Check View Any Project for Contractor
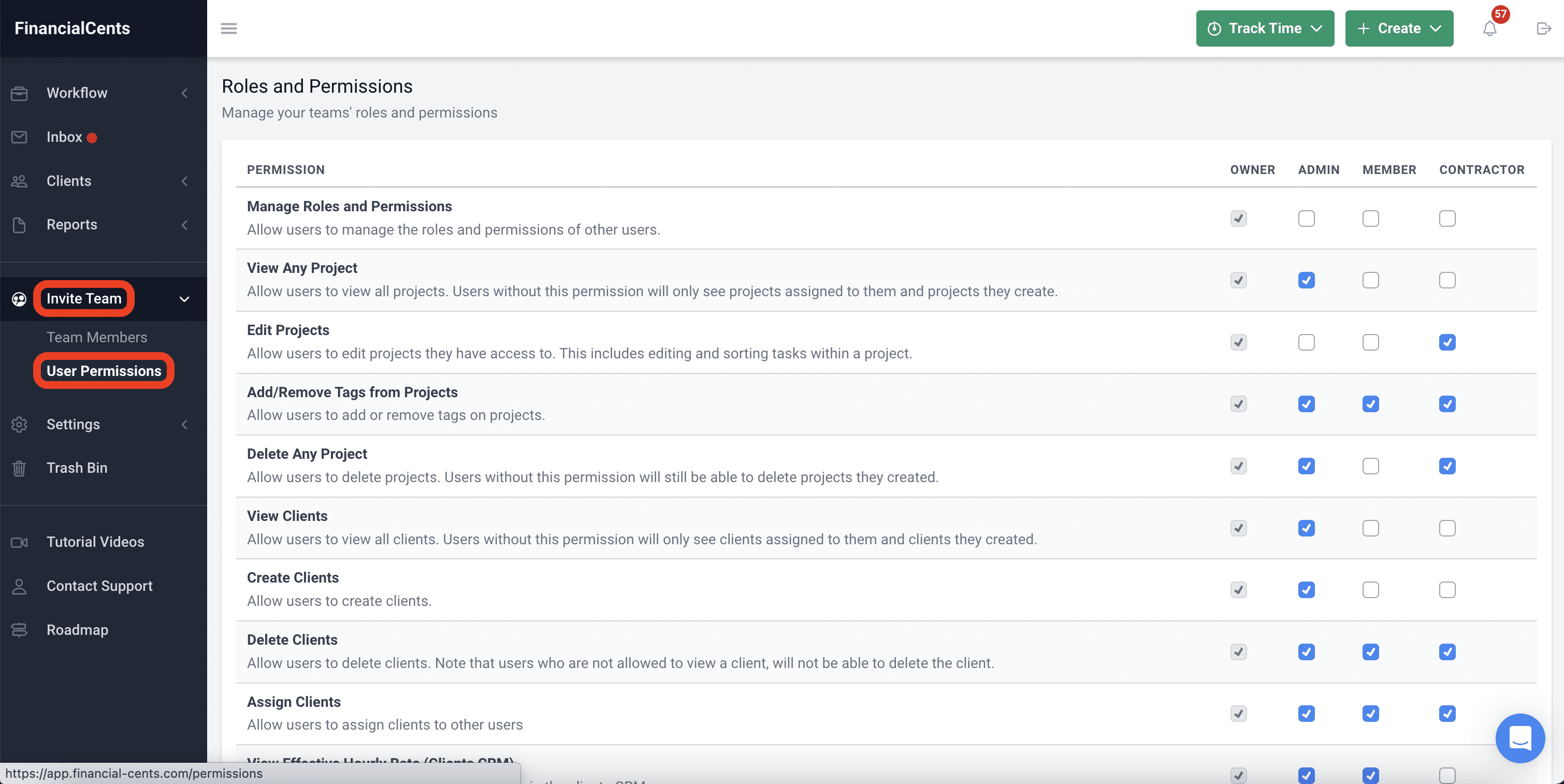 click(x=1447, y=281)
